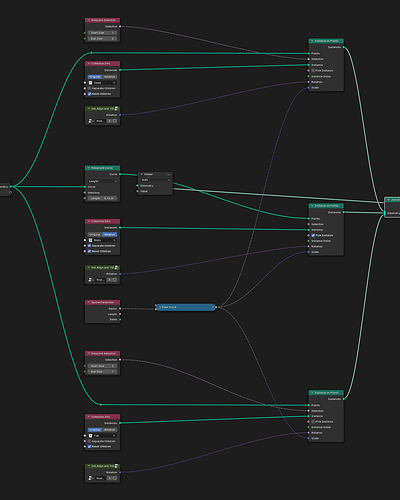Viewport: 400px width, 500px height.
Task: Click the Length value field in Resample Curve
Action: click(102, 198)
